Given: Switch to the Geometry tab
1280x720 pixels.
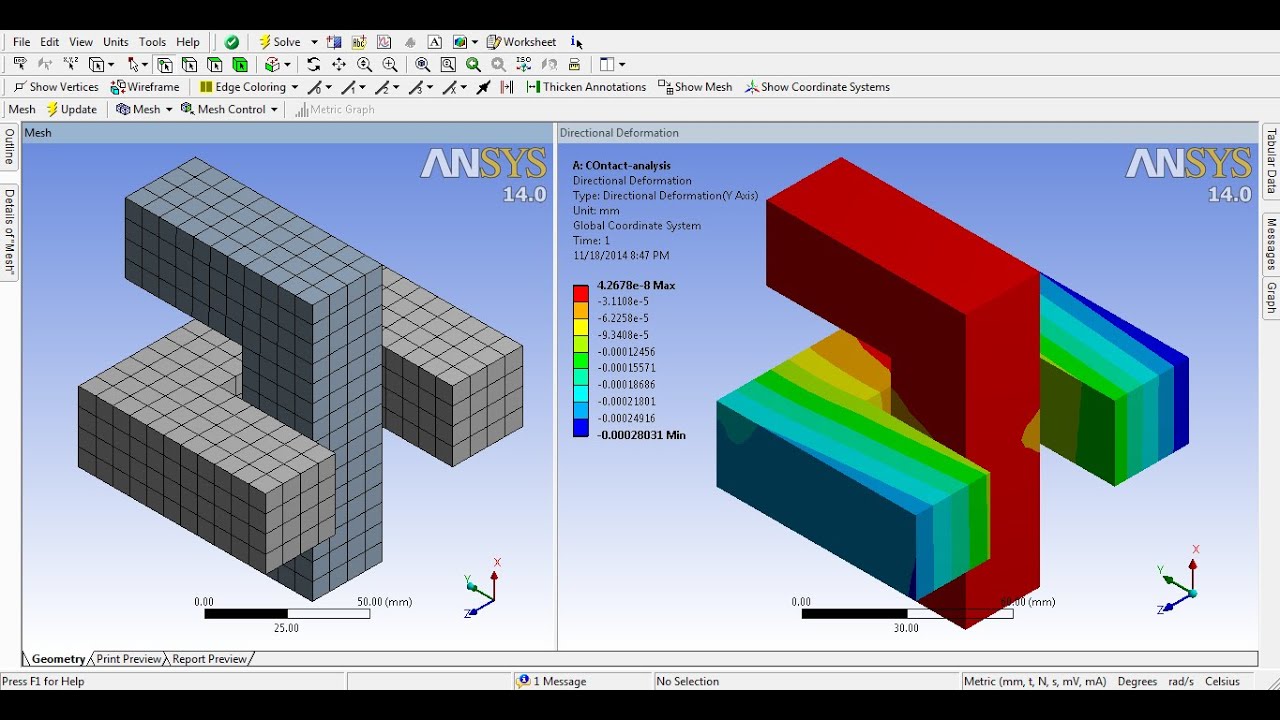Looking at the screenshot, I should click(x=58, y=659).
